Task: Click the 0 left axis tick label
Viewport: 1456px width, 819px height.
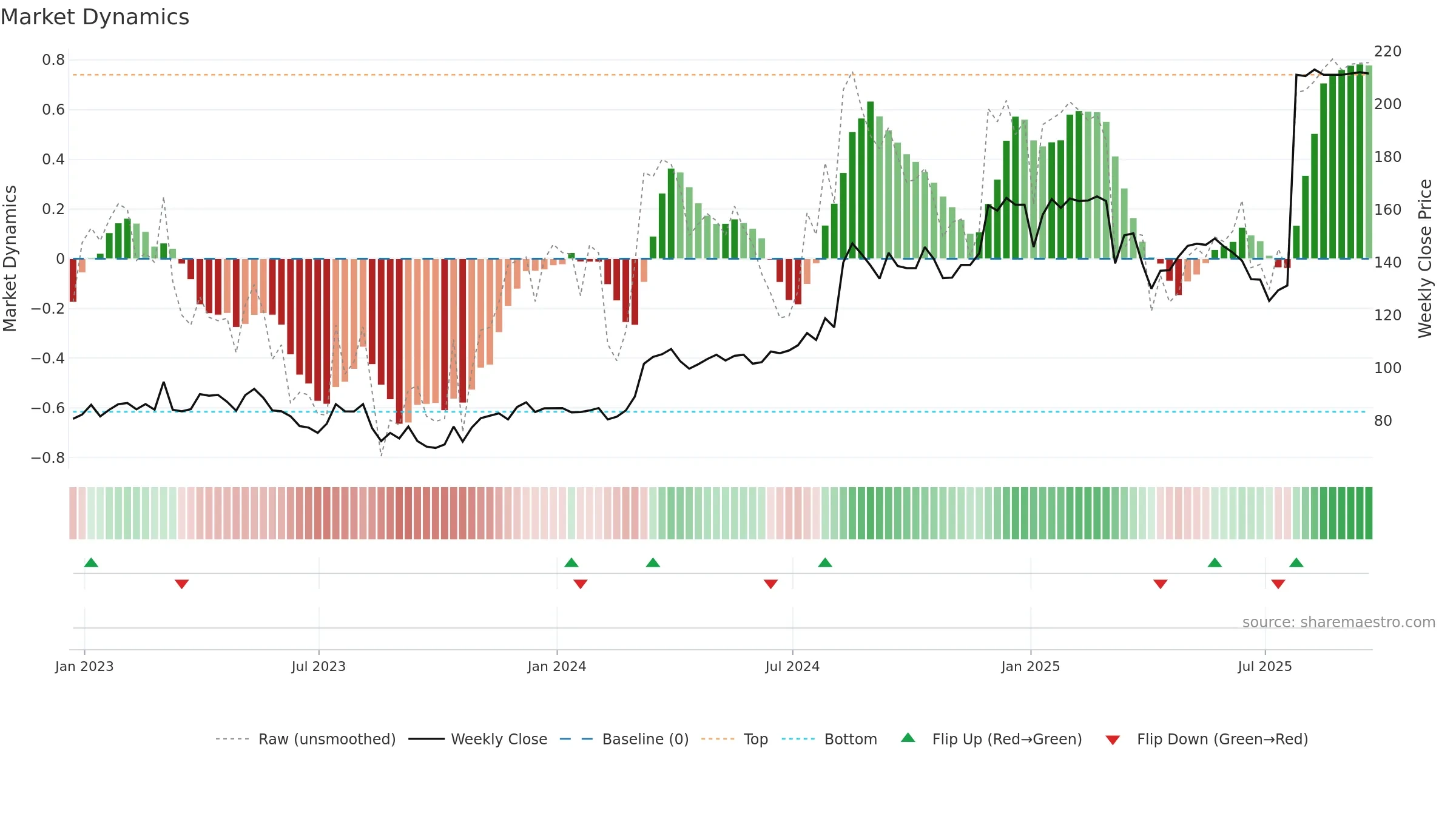Action: tap(60, 259)
